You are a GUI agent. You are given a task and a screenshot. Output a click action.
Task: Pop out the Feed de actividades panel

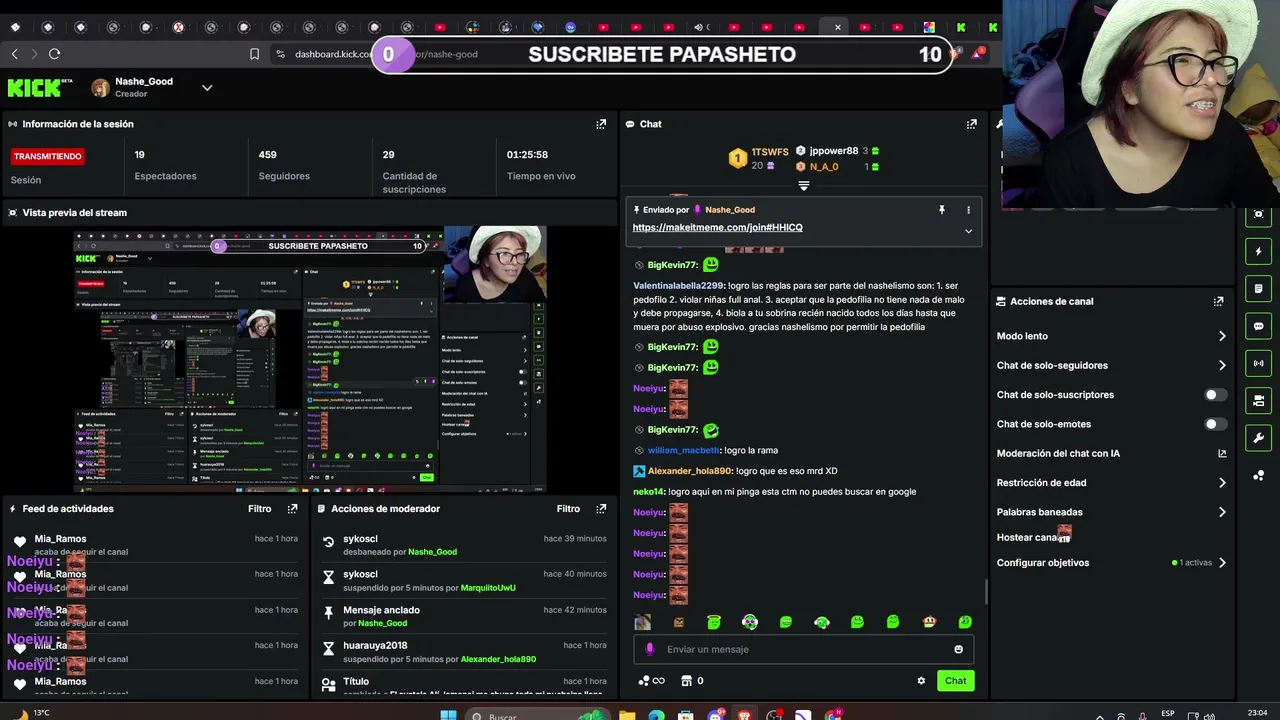(x=292, y=509)
